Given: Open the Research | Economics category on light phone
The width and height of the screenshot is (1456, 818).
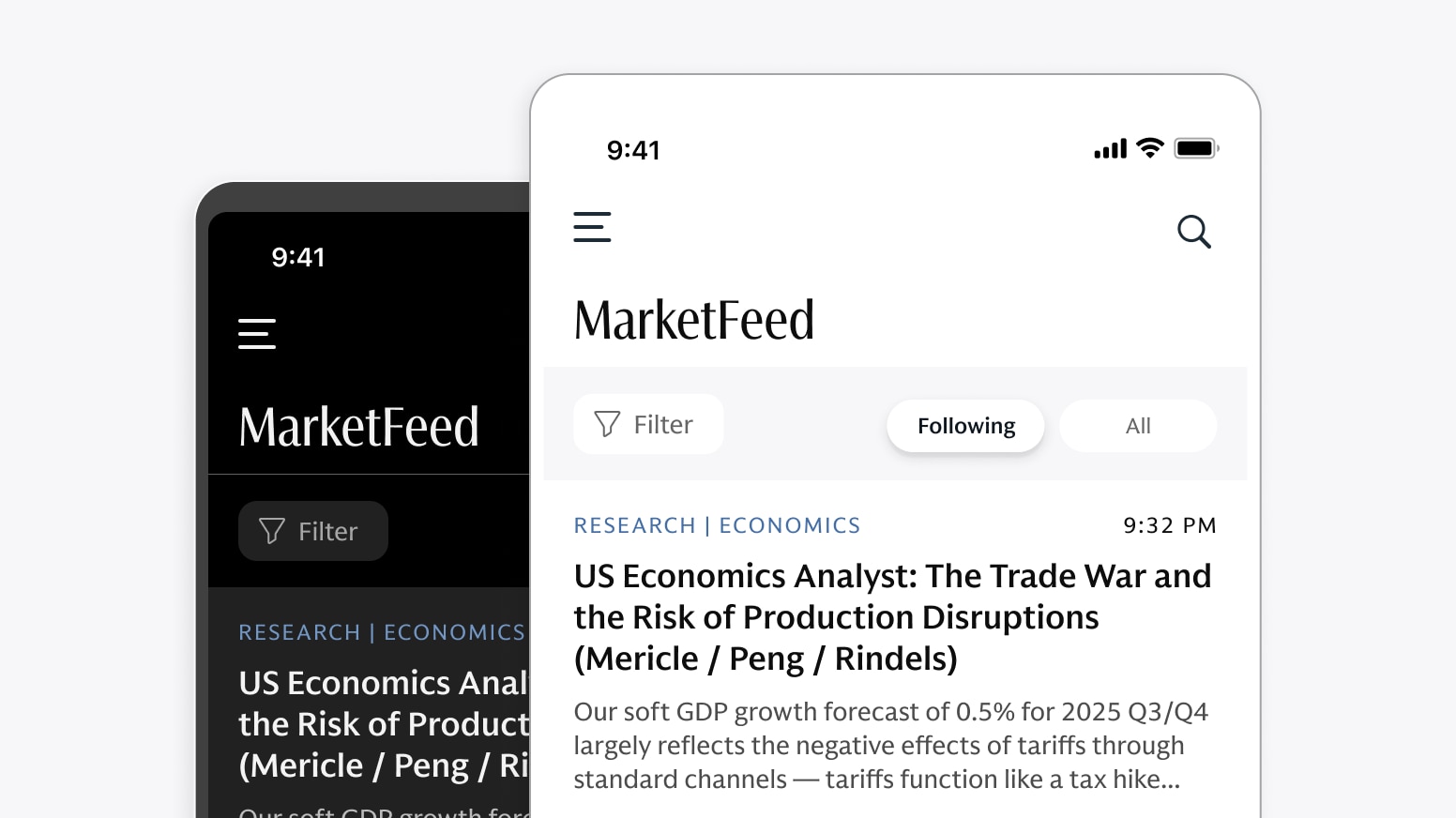Looking at the screenshot, I should [717, 525].
